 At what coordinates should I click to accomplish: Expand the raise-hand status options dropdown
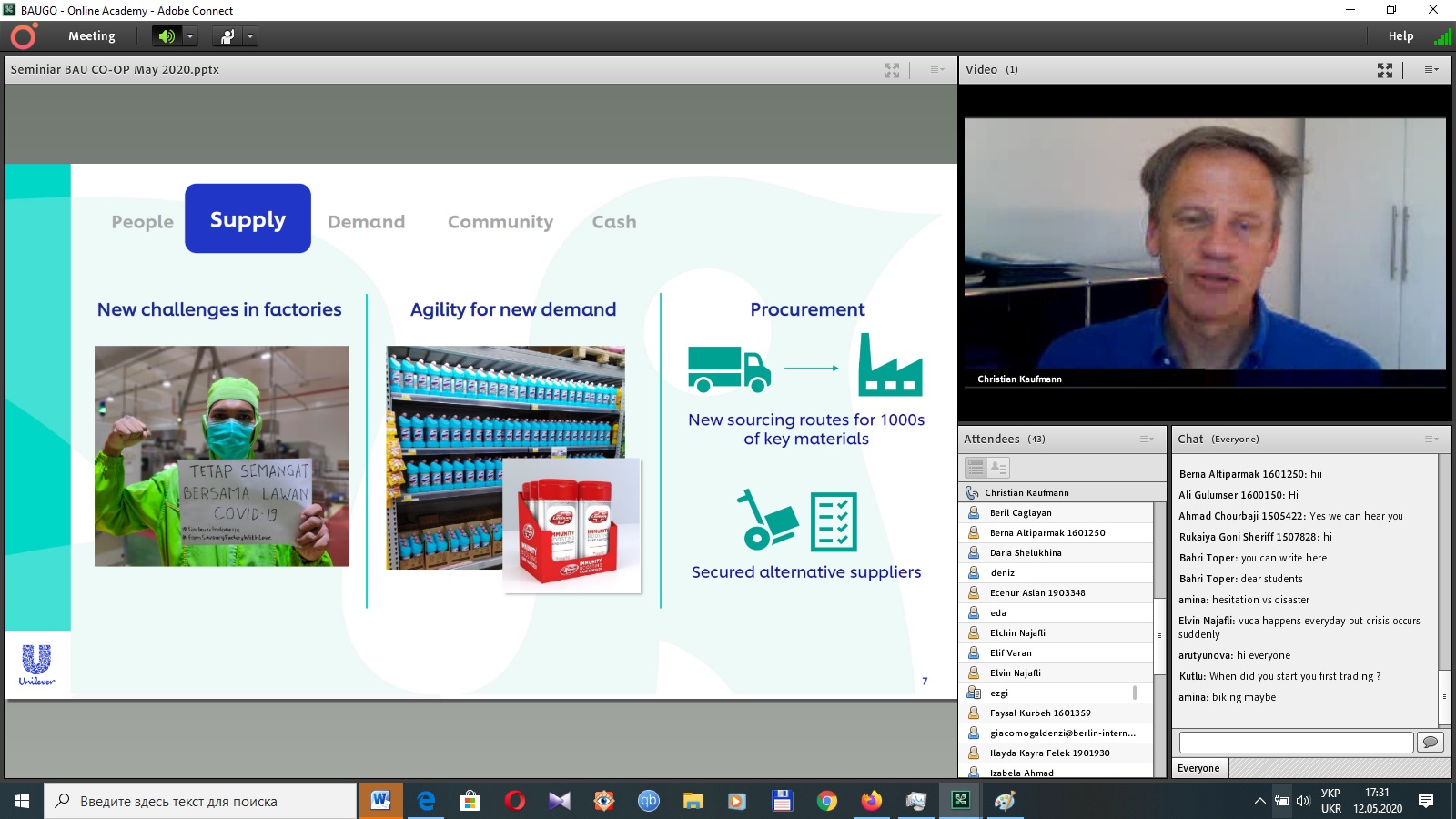[250, 36]
